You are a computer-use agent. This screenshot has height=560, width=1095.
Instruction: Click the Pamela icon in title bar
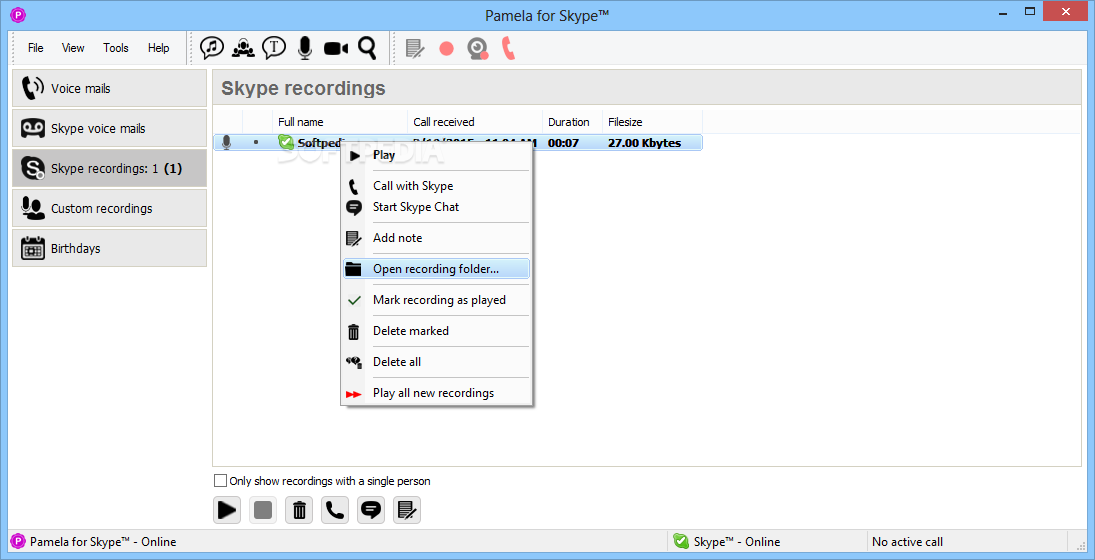coord(18,13)
